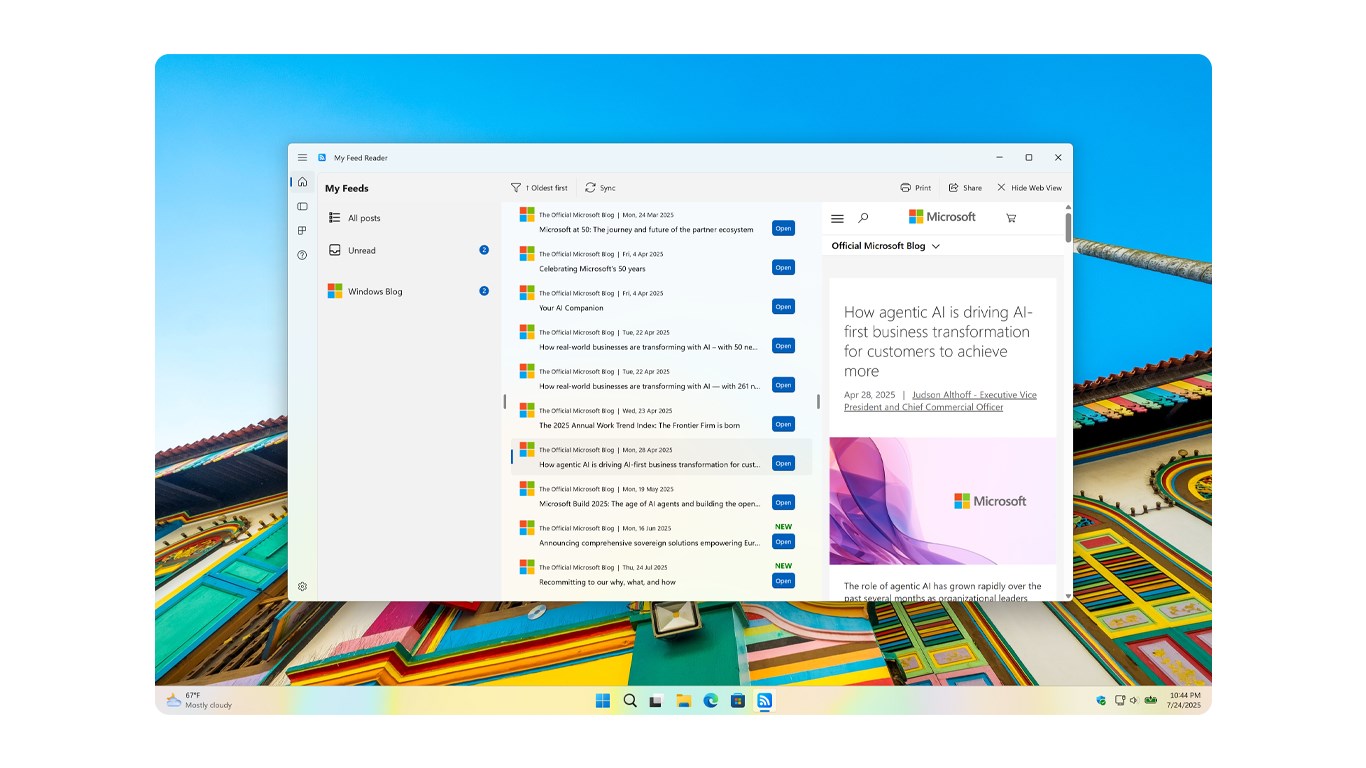
Task: Select the Home icon in left rail
Action: (302, 181)
